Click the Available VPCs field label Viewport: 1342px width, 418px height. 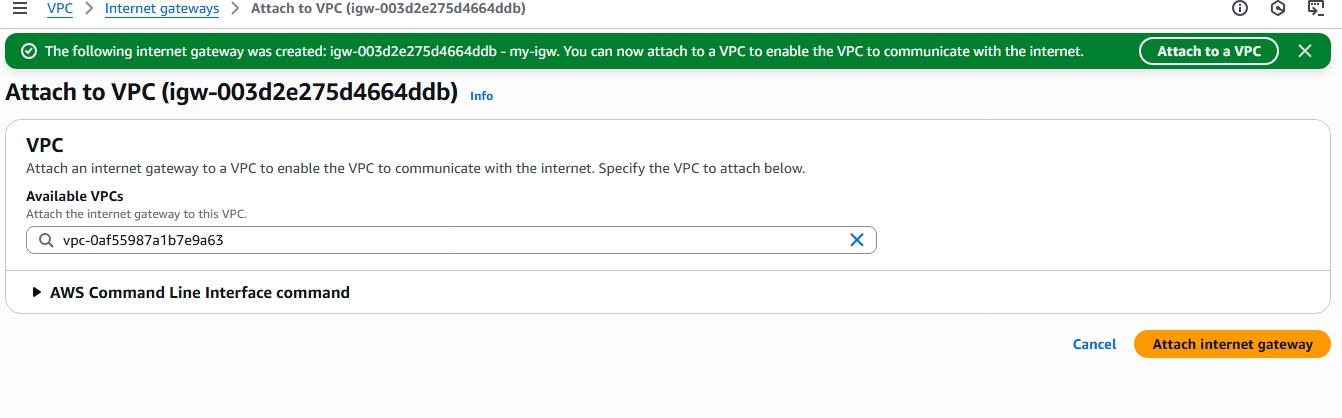pyautogui.click(x=74, y=196)
